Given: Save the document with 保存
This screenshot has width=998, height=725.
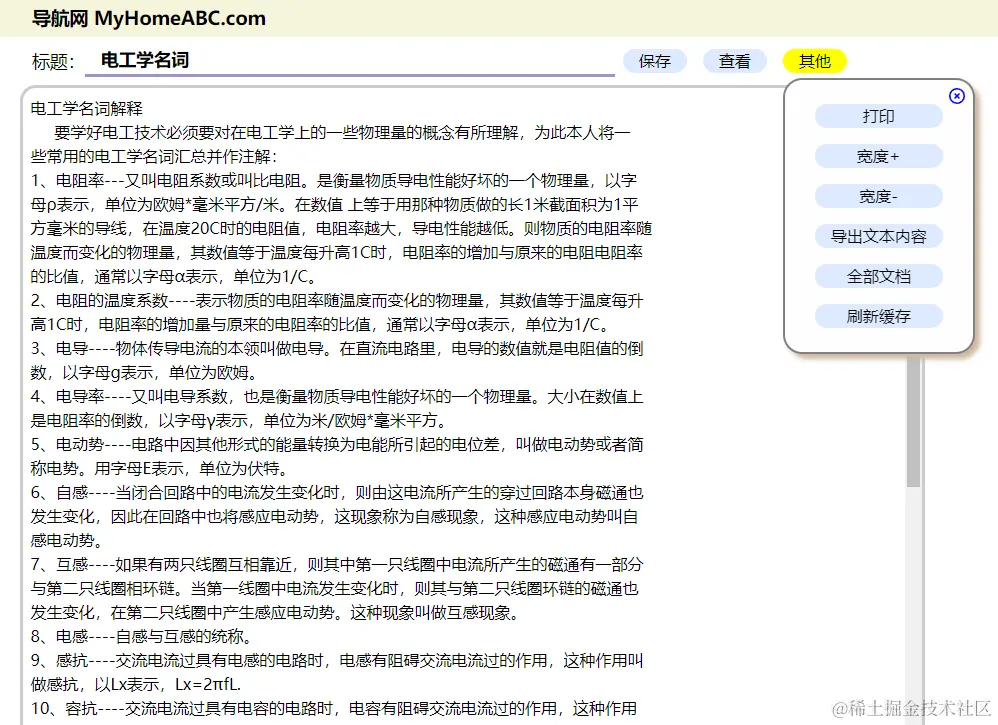Looking at the screenshot, I should tap(655, 61).
